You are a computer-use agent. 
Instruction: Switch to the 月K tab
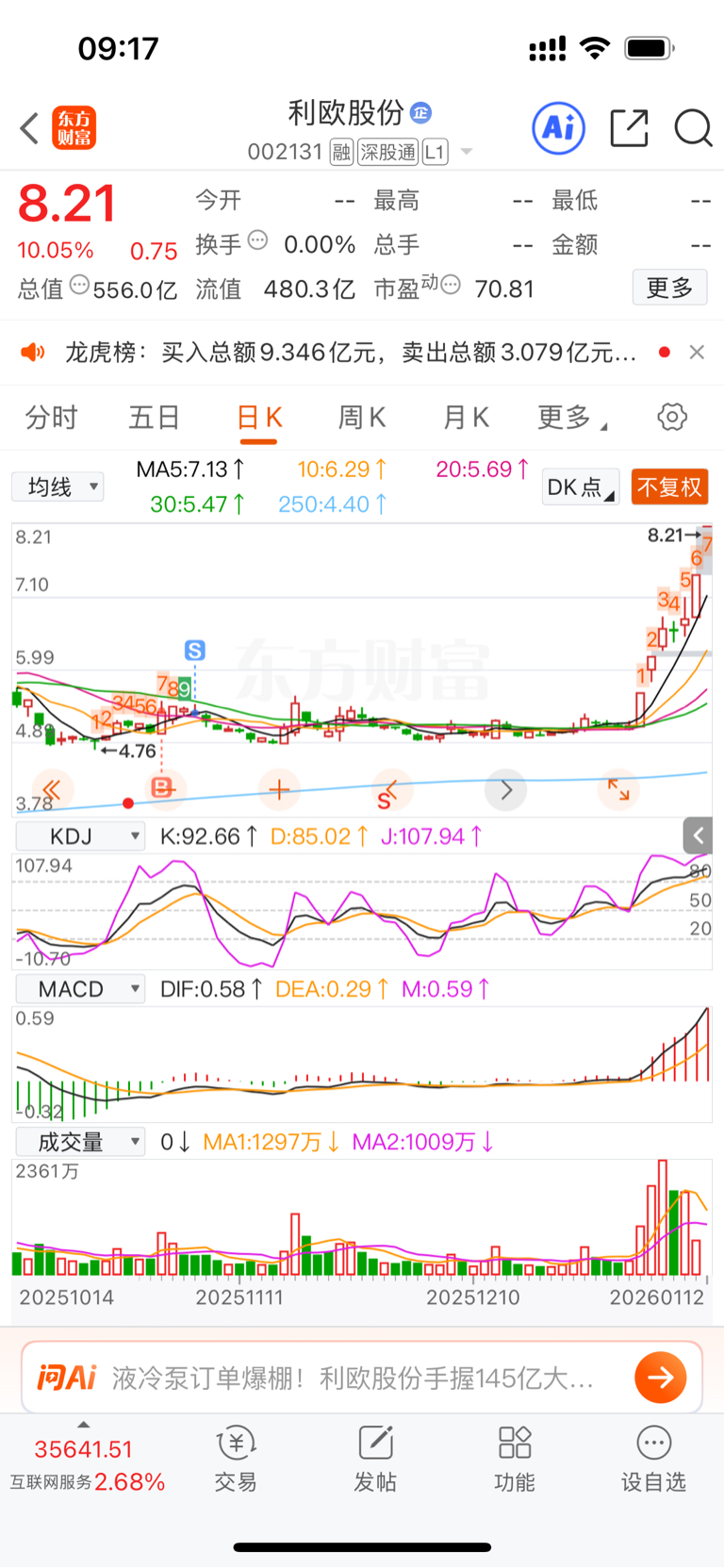pos(466,417)
